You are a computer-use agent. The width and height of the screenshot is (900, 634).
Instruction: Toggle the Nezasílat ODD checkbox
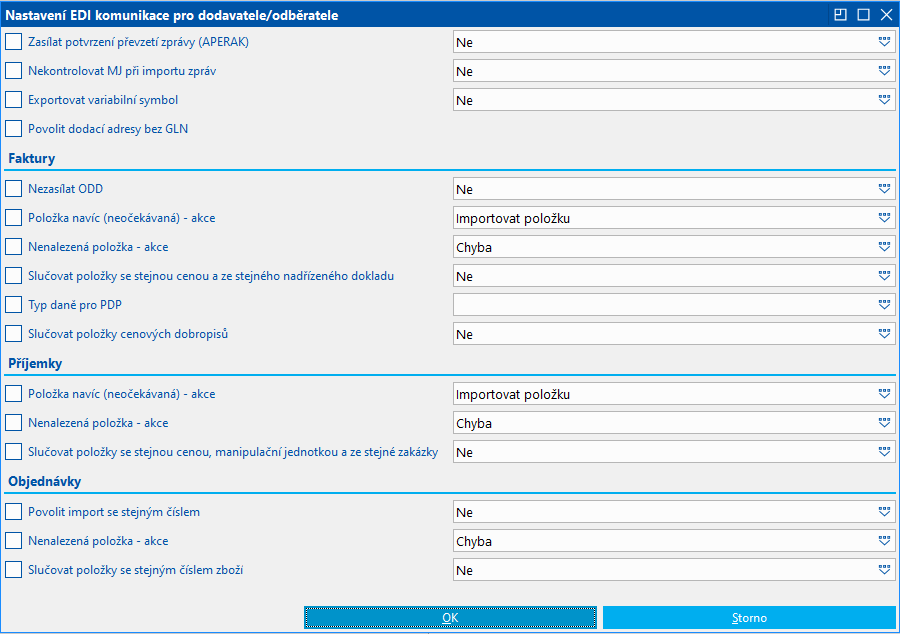point(13,188)
